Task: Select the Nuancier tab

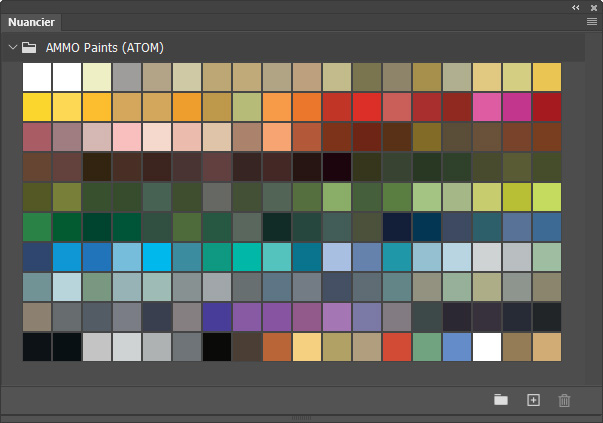Action: (x=31, y=22)
